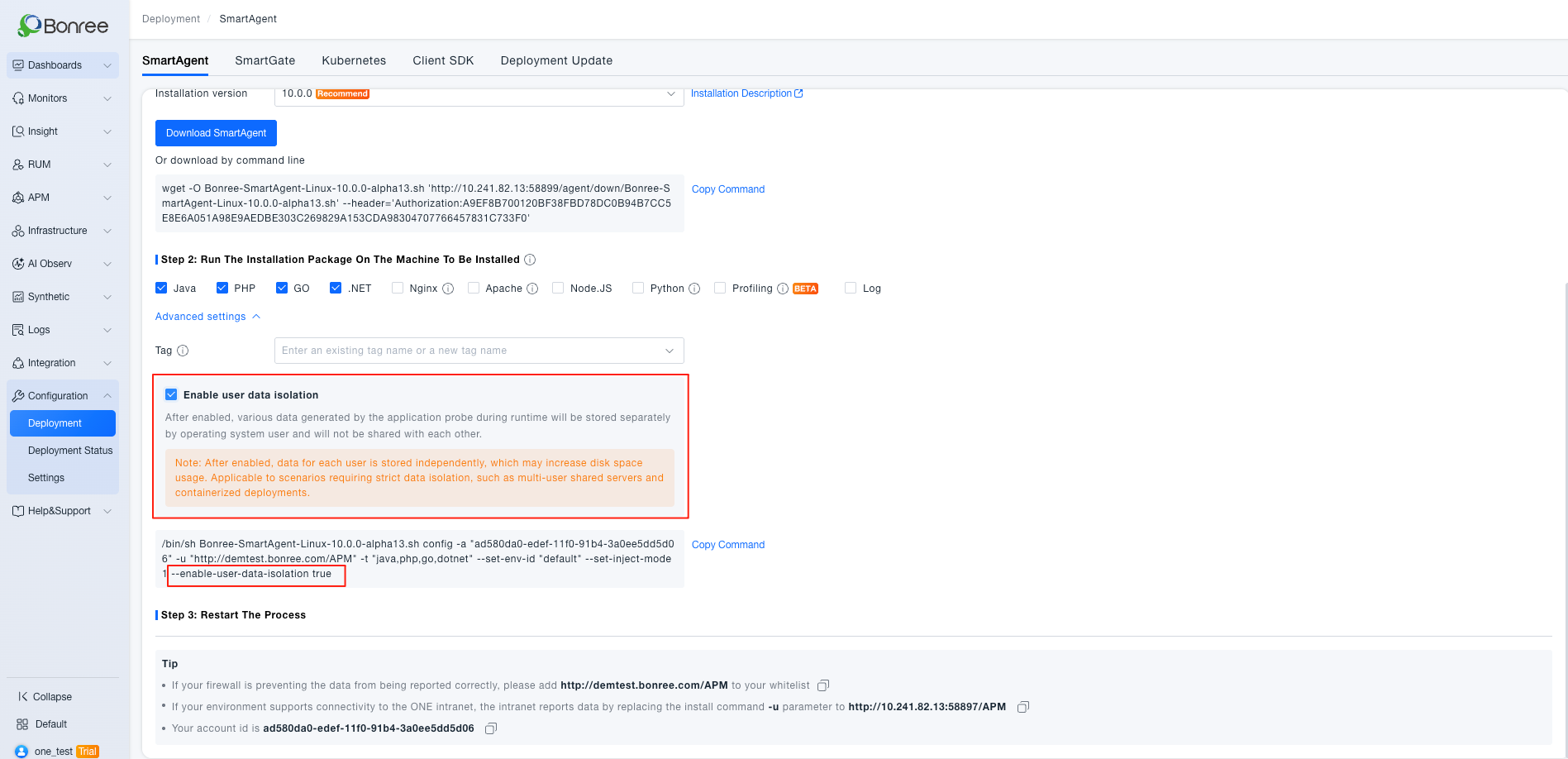Click the Logs sidebar icon
Image resolution: width=1568 pixels, height=759 pixels.
pos(18,330)
